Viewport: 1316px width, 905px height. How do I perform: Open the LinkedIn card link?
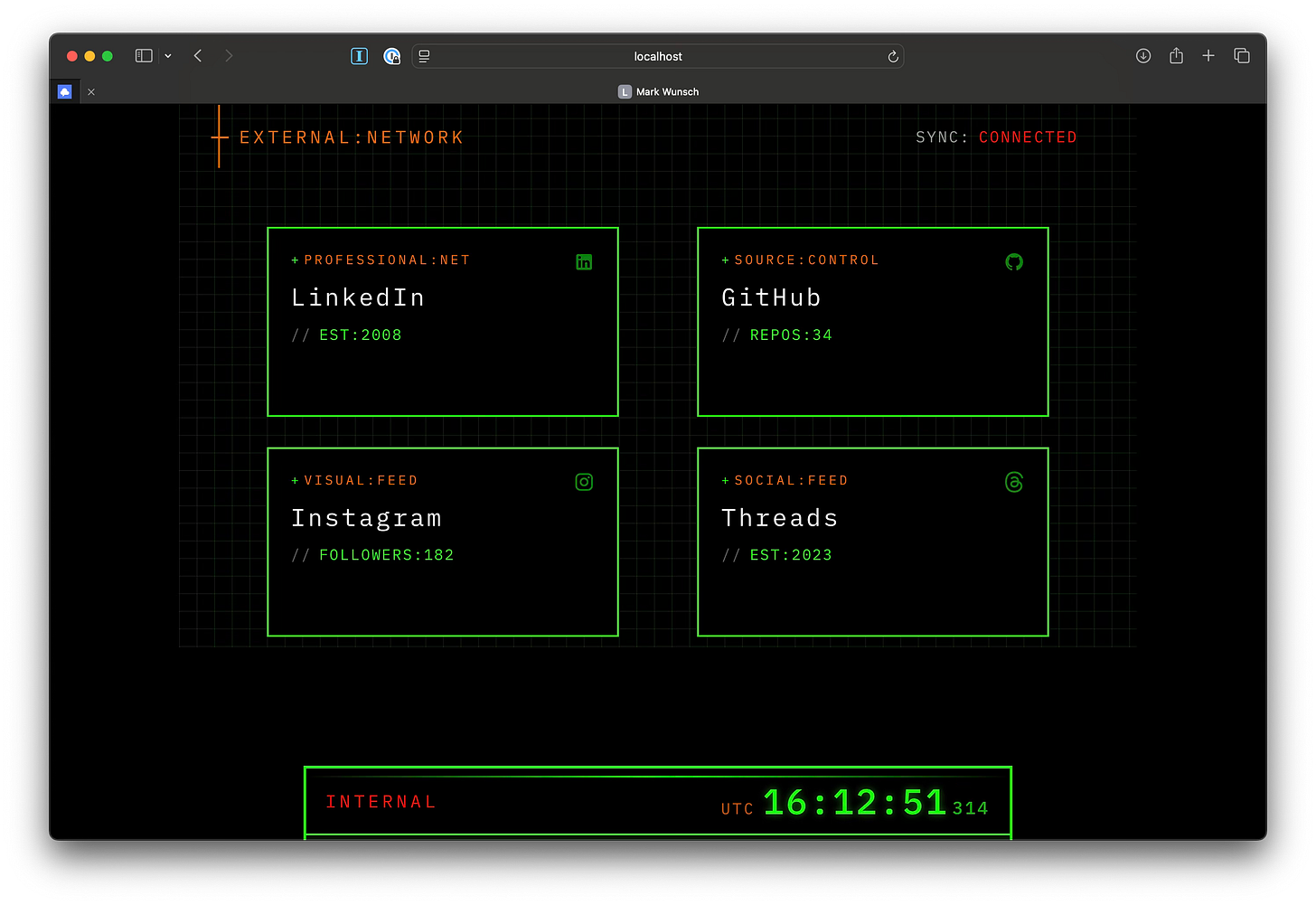point(443,322)
